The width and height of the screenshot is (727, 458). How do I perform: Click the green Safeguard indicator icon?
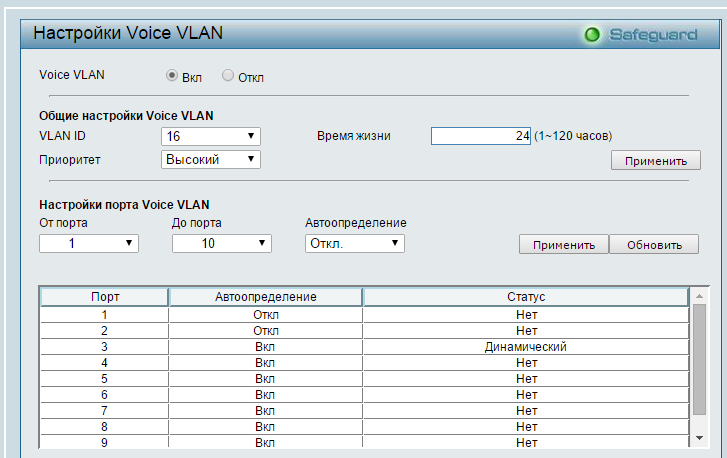coord(592,35)
